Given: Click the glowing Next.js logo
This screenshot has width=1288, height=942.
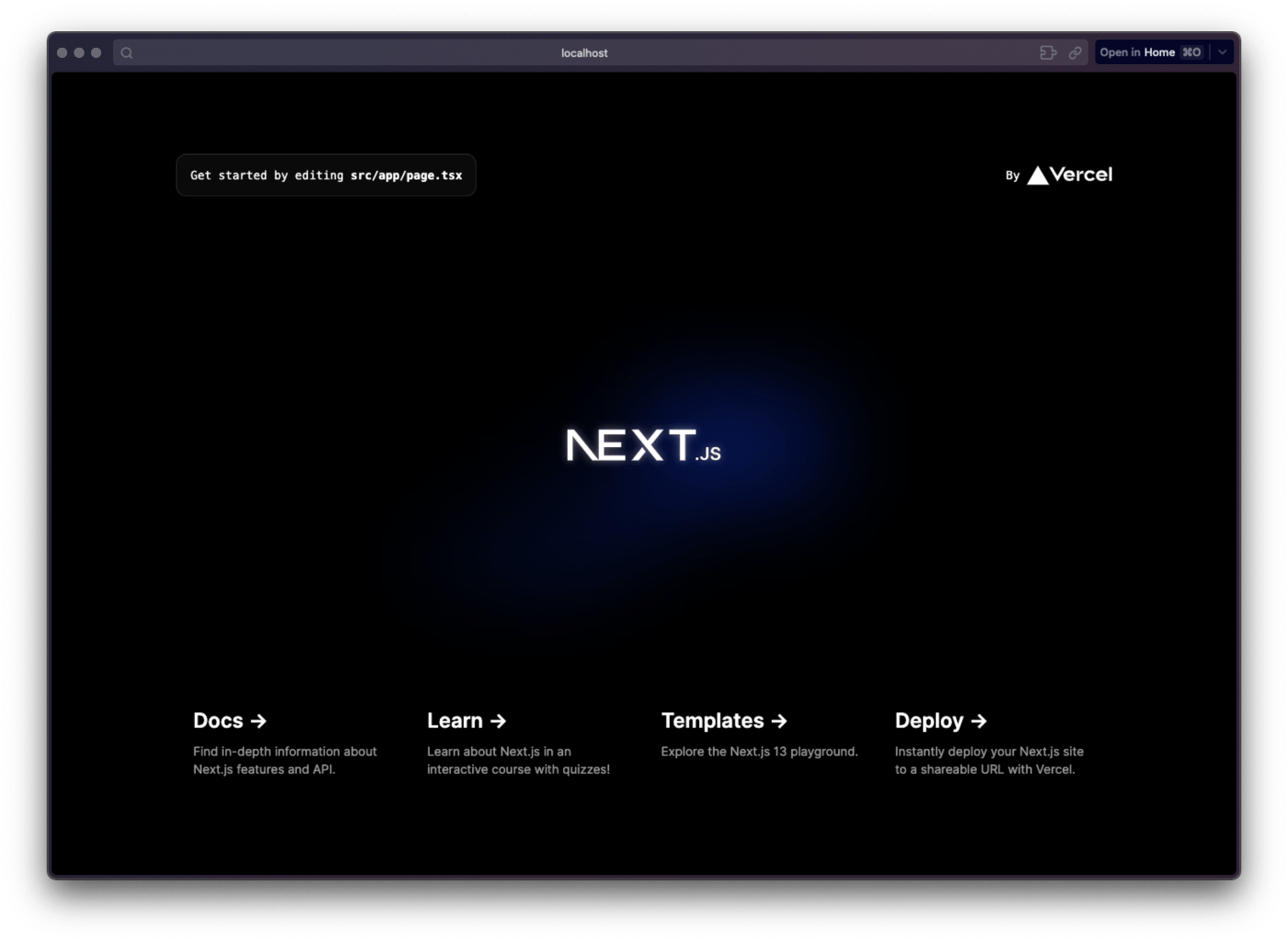Looking at the screenshot, I should (642, 445).
